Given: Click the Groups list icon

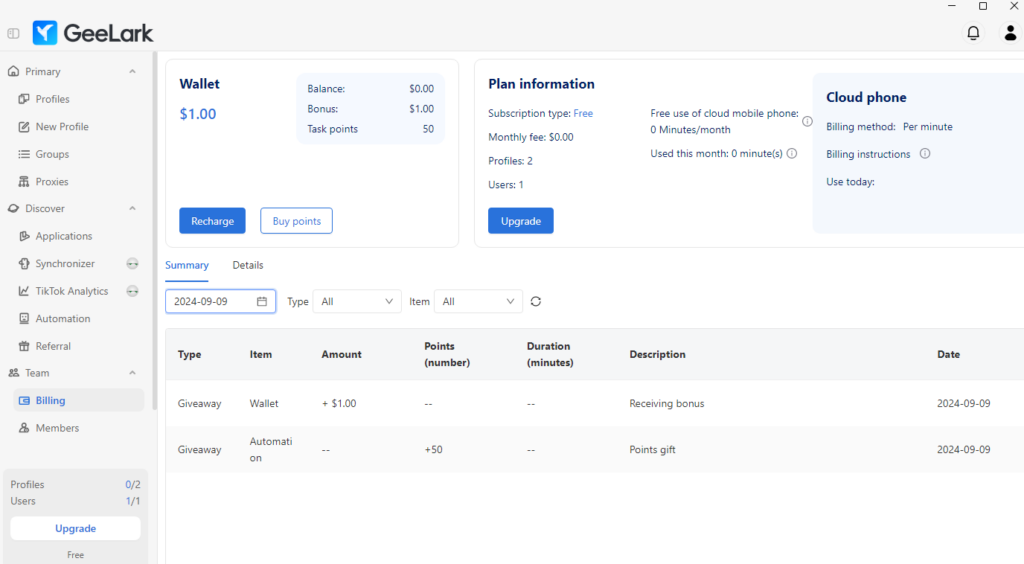Looking at the screenshot, I should [24, 154].
